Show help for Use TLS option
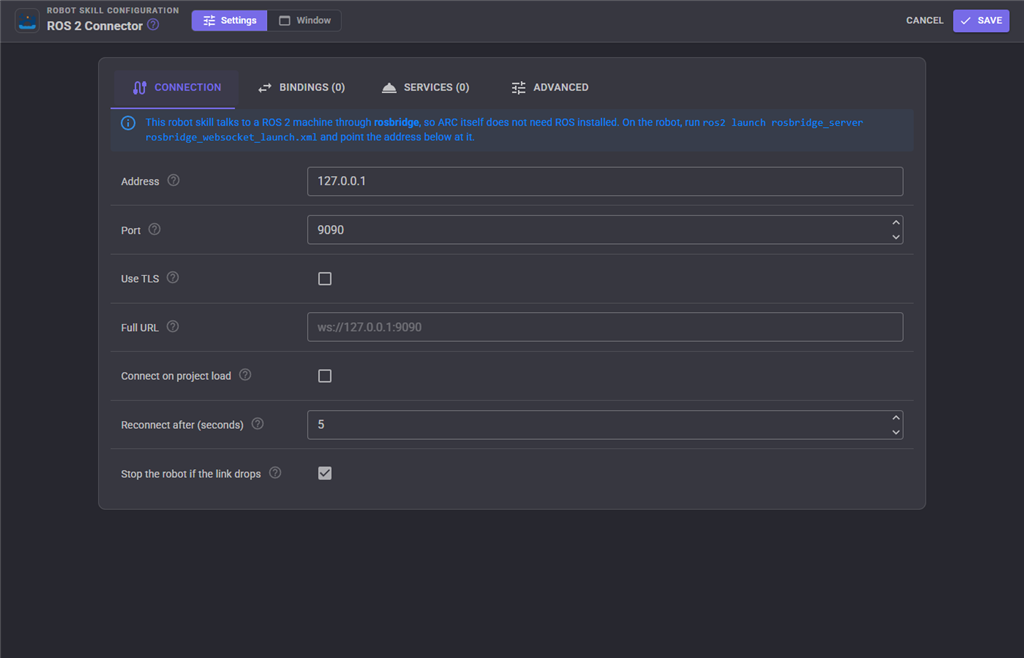 point(172,277)
